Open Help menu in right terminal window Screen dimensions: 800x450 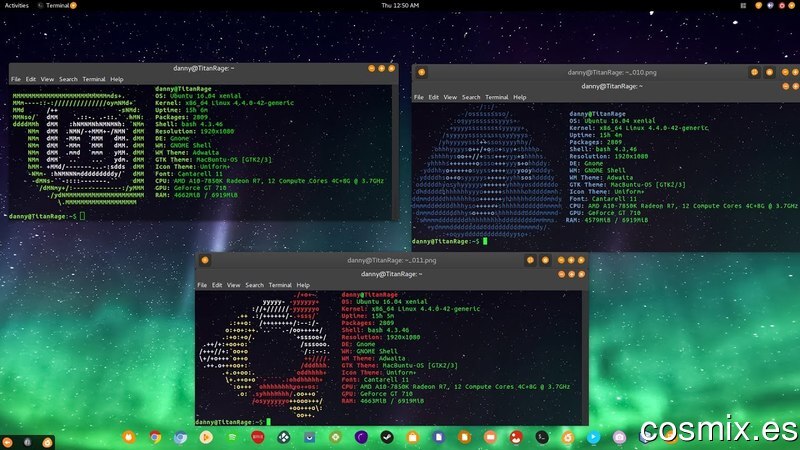click(519, 97)
